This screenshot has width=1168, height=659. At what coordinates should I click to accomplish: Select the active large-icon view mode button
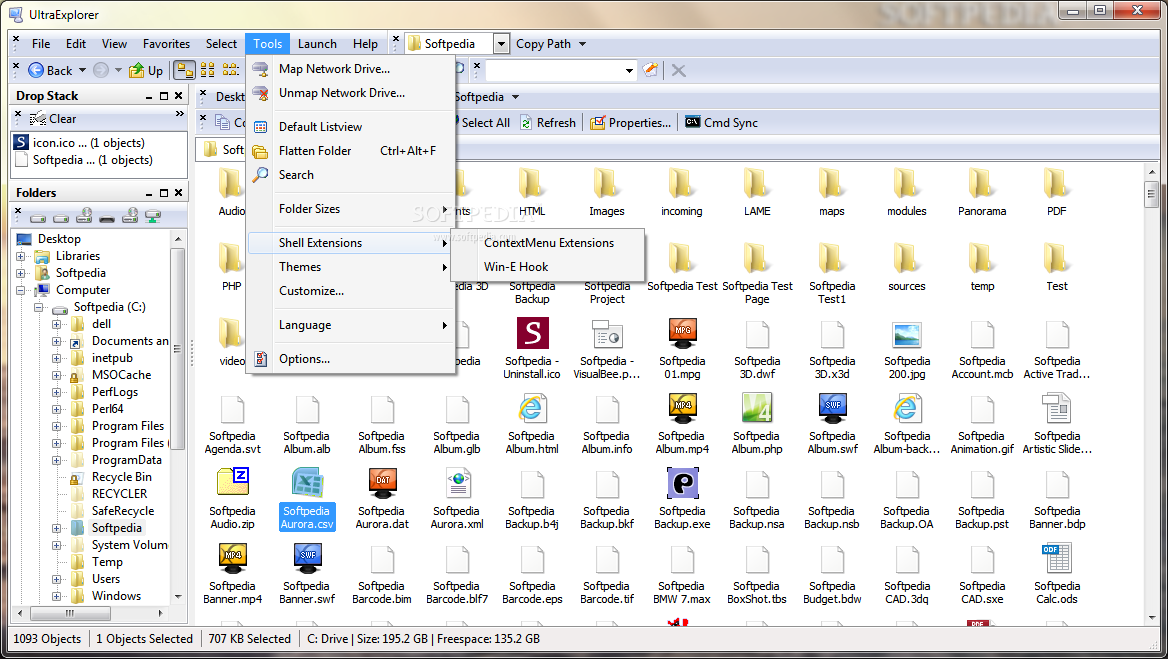point(184,70)
